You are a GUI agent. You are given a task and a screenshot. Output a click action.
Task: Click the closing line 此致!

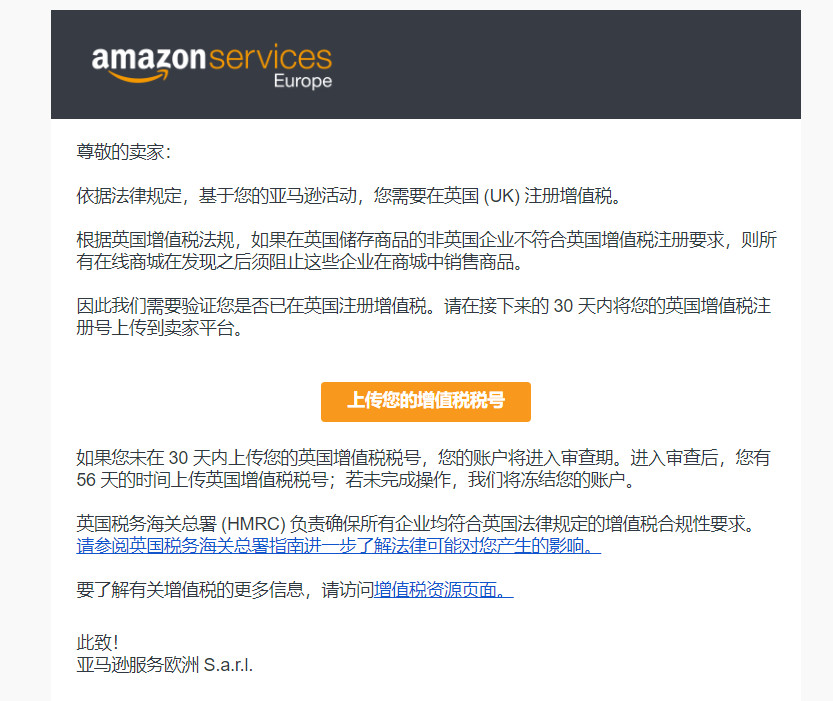click(x=98, y=642)
